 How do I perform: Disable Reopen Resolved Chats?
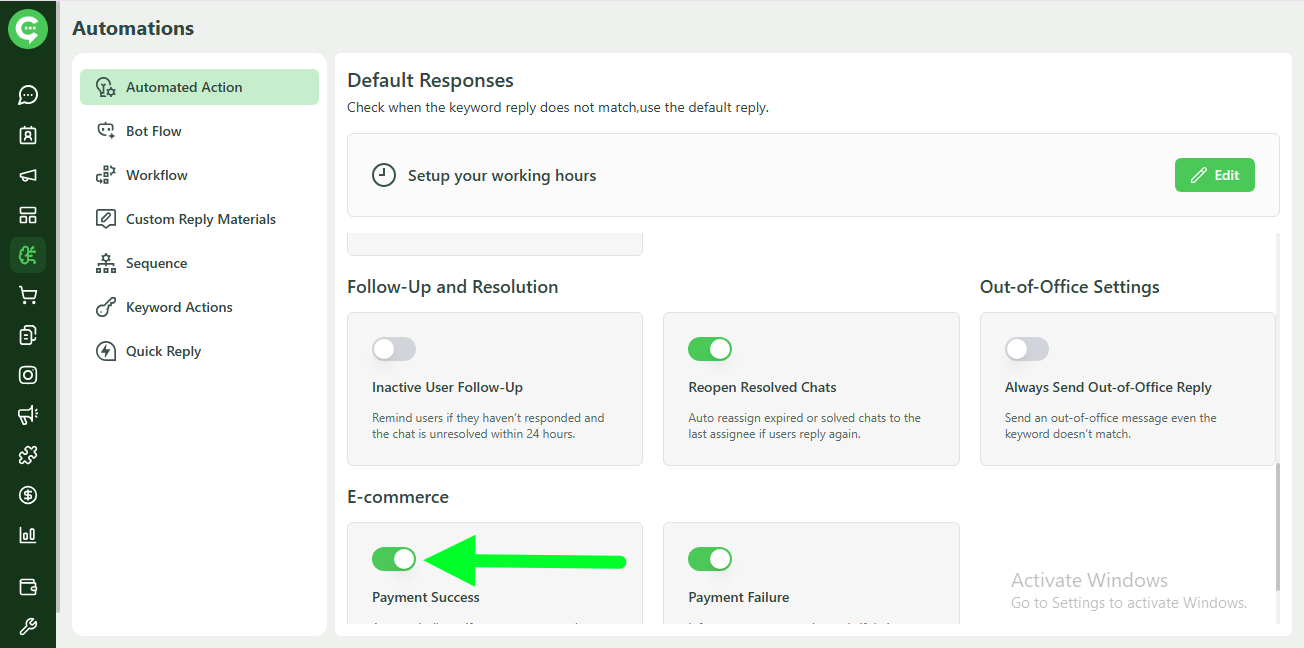point(710,349)
